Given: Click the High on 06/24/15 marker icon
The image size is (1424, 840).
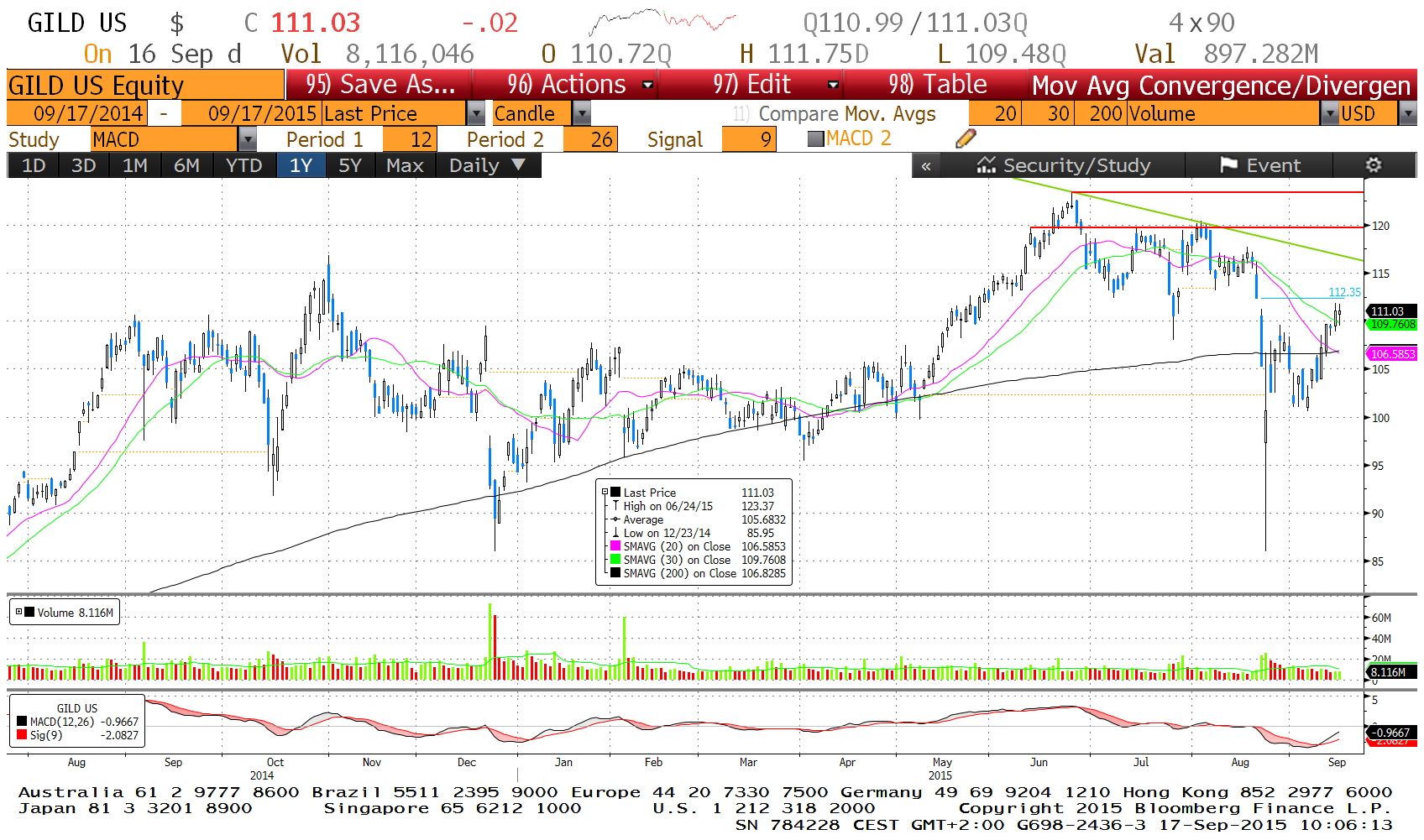Looking at the screenshot, I should coord(615,506).
